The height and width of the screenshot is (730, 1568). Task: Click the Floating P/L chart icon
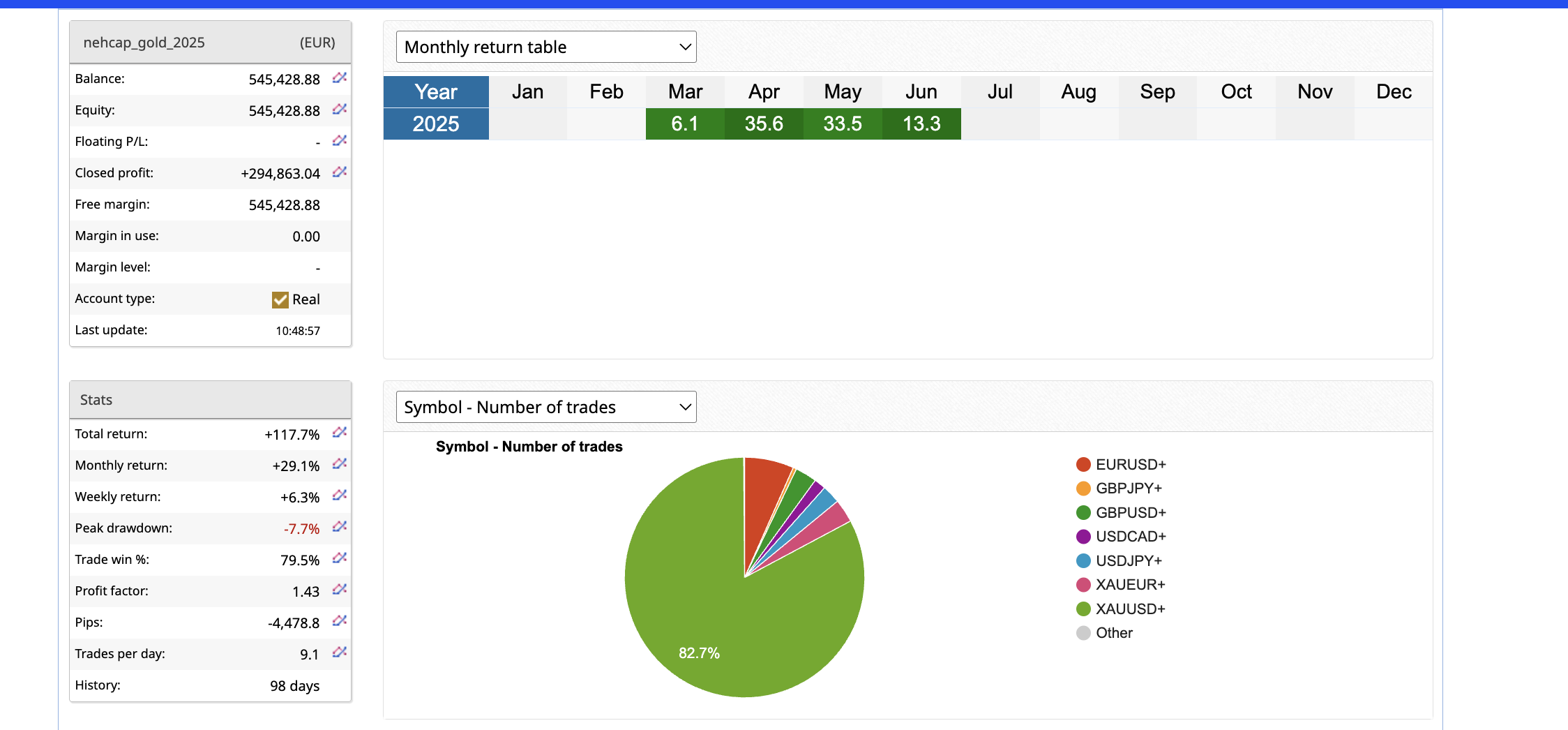point(340,140)
